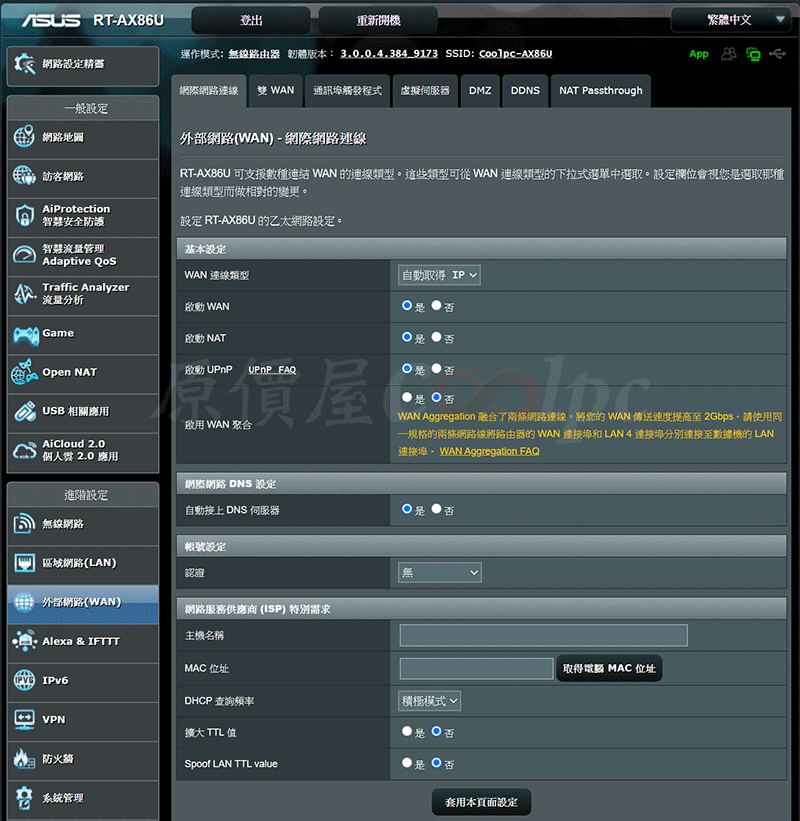Set Enable NAT to Yes
This screenshot has width=800, height=821.
point(407,337)
